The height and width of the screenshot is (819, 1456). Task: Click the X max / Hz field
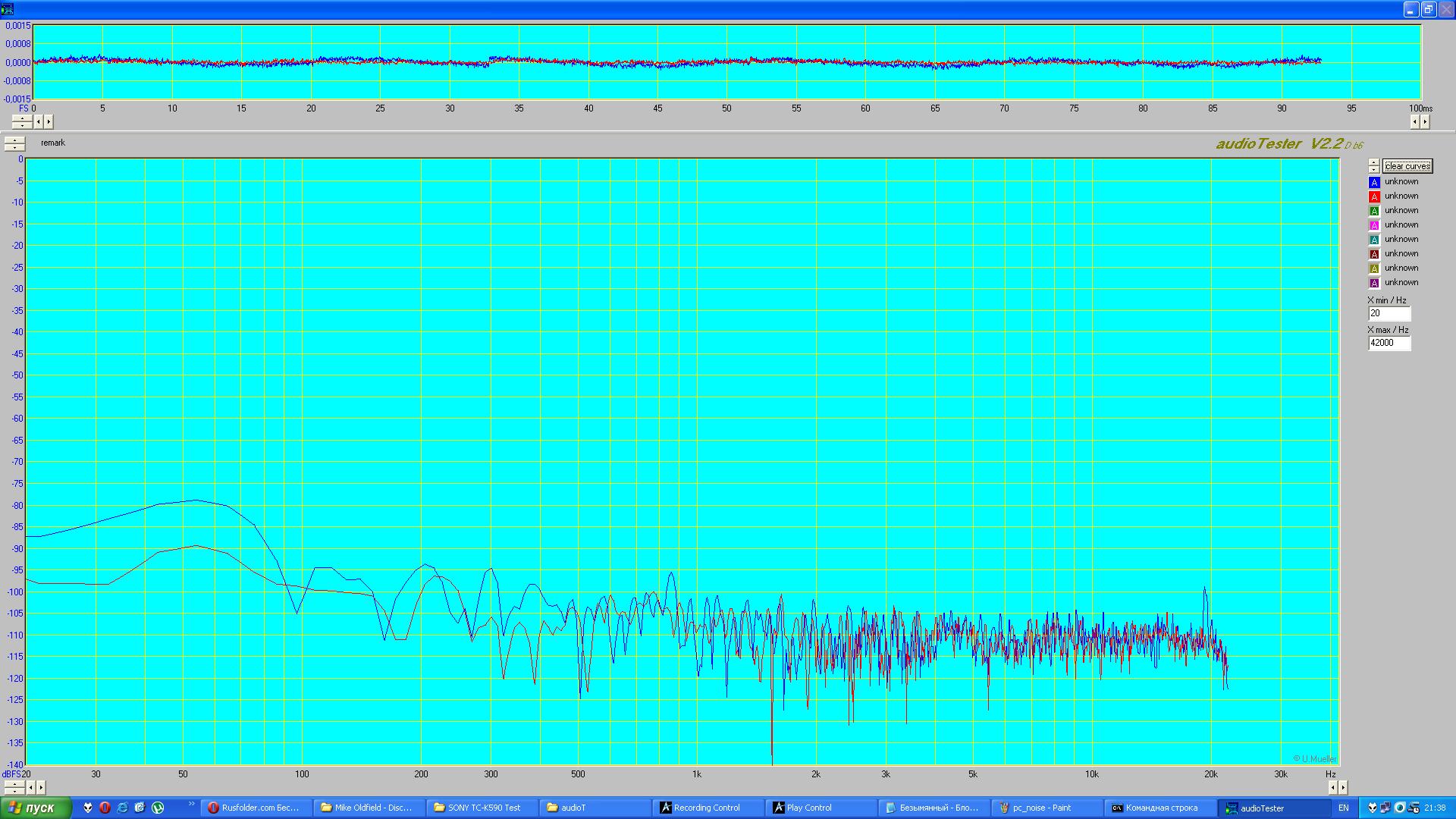(1389, 343)
